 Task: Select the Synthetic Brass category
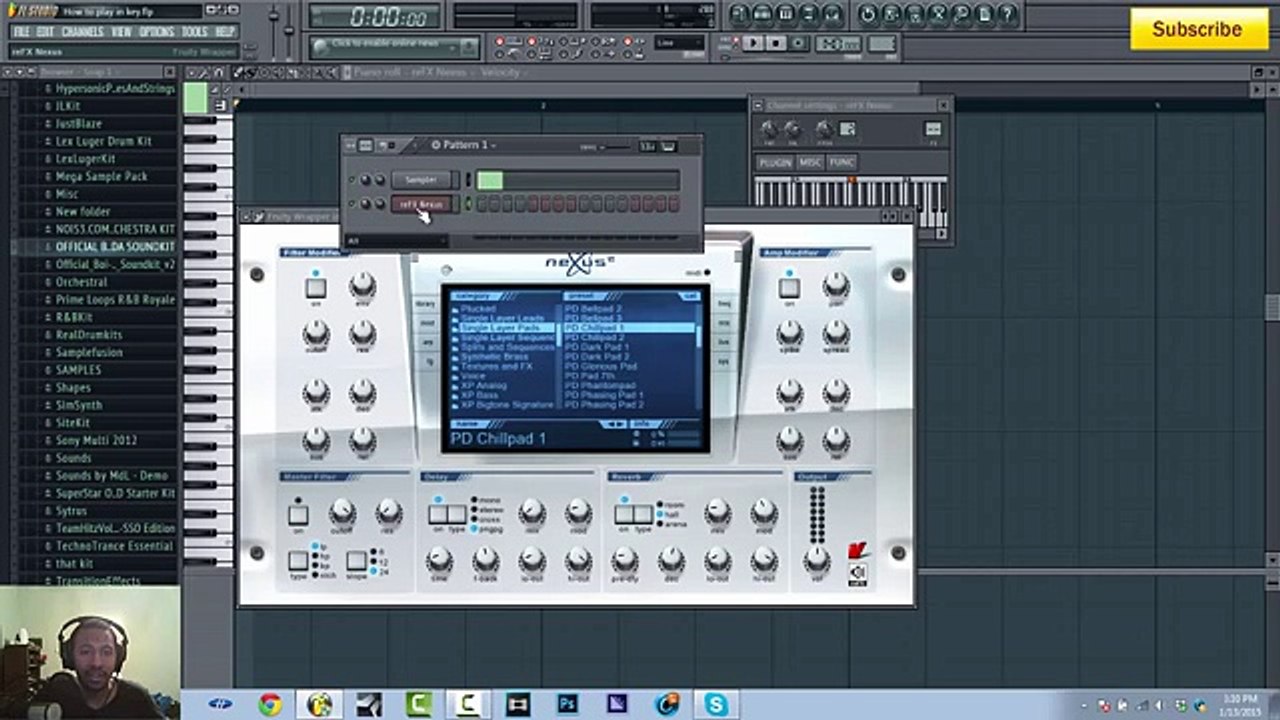tap(495, 357)
